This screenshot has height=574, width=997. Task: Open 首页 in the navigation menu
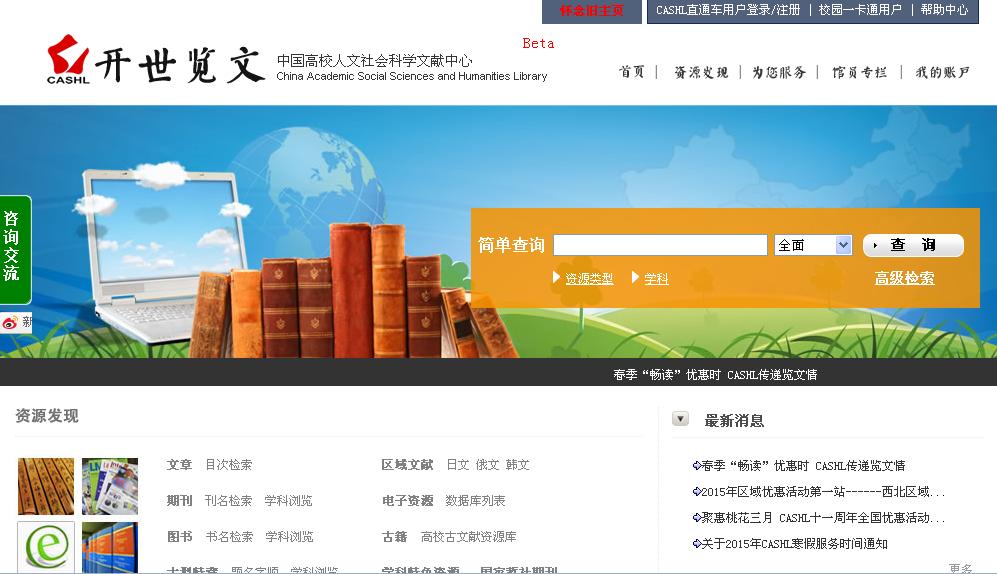point(632,72)
